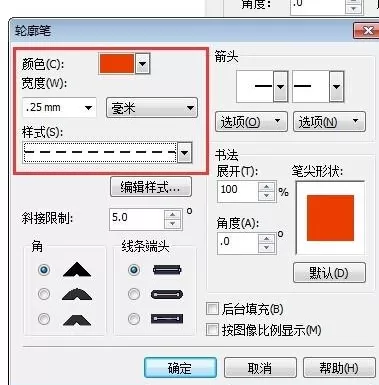This screenshot has height=385, width=379.
Task: Click the 确定 button
Action: click(x=180, y=368)
